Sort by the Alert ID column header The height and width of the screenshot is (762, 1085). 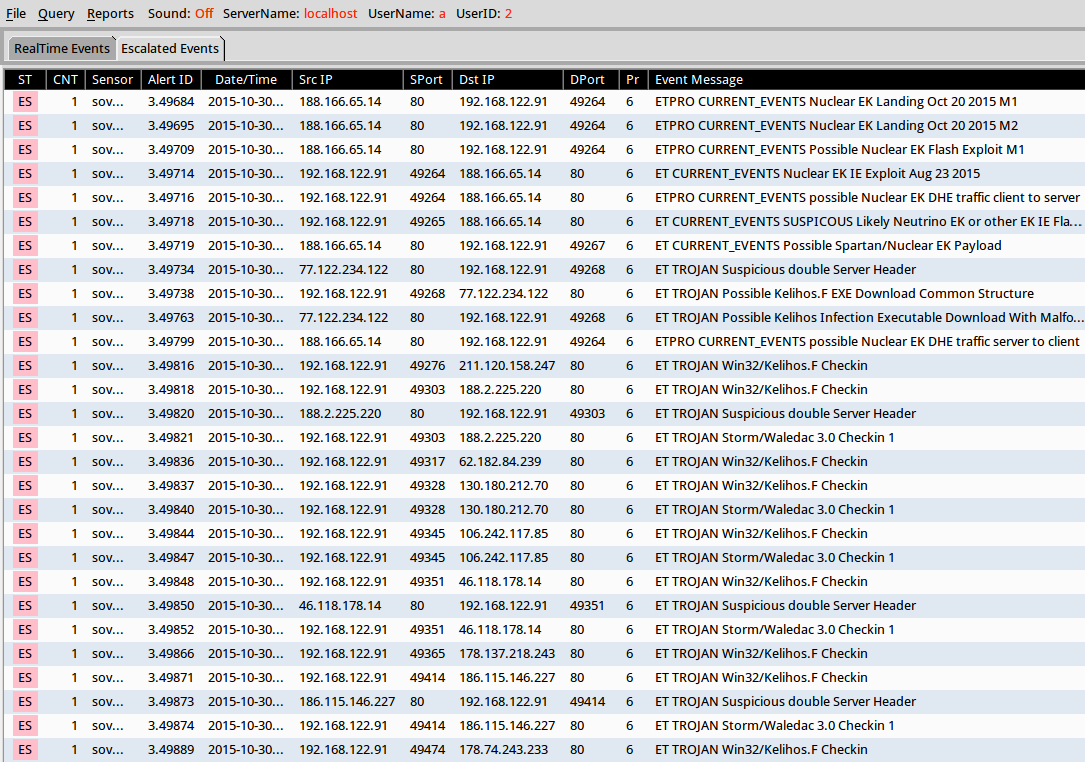(170, 80)
